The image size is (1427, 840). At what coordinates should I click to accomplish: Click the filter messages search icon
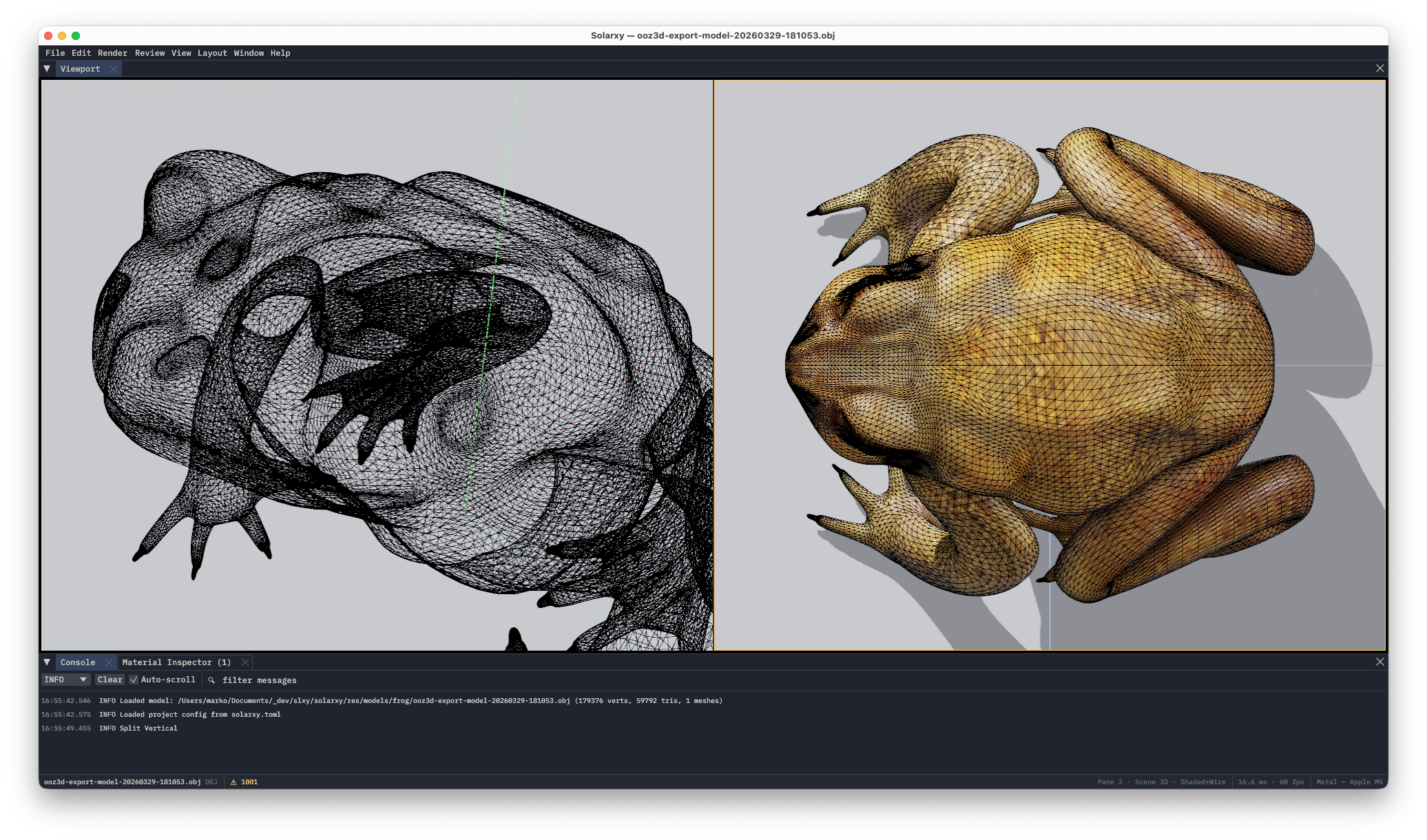[x=211, y=680]
